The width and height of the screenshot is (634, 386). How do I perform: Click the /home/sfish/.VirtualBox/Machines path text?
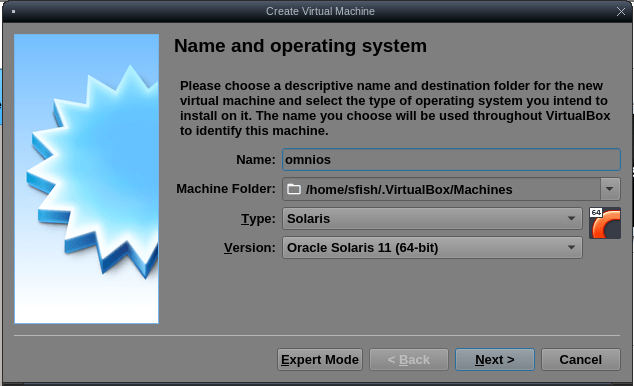409,190
